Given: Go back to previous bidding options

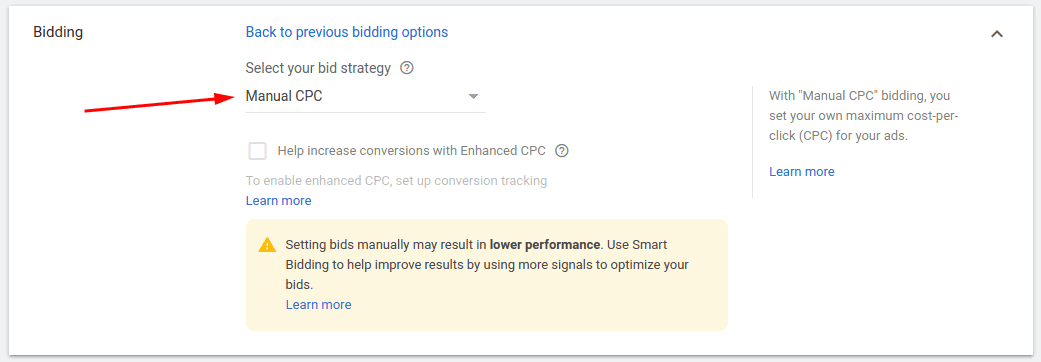Looking at the screenshot, I should point(347,32).
